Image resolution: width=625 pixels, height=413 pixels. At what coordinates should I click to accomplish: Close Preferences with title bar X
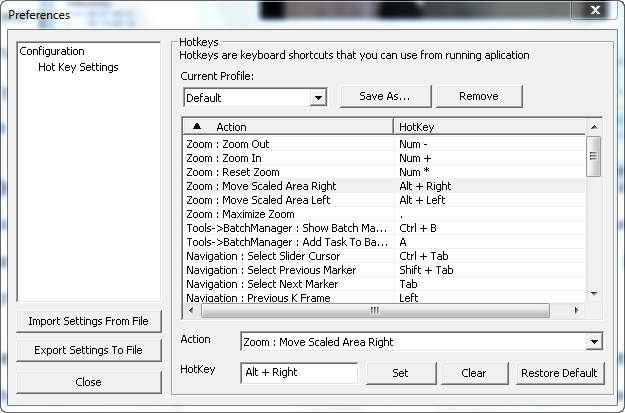pyautogui.click(x=596, y=10)
